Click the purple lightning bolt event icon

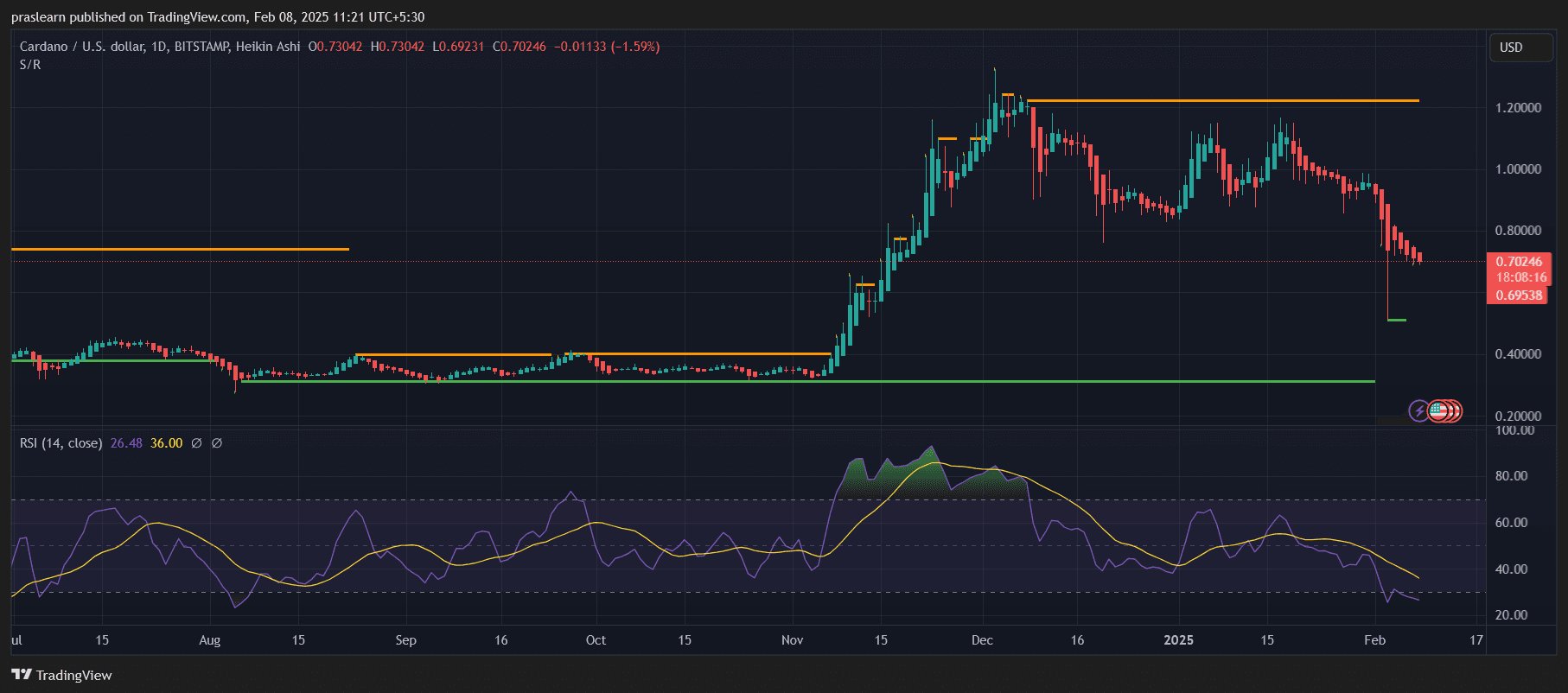coord(1418,411)
